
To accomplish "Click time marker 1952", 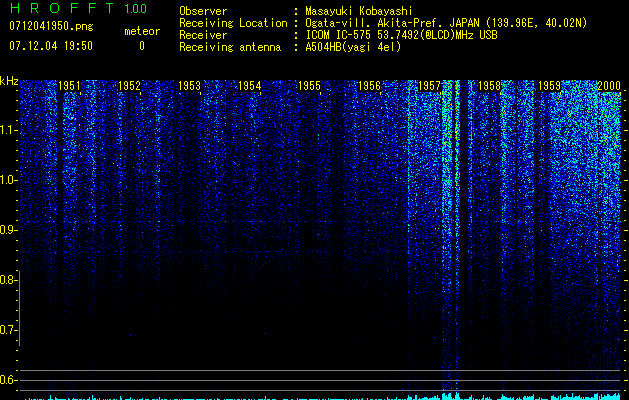I will (130, 85).
